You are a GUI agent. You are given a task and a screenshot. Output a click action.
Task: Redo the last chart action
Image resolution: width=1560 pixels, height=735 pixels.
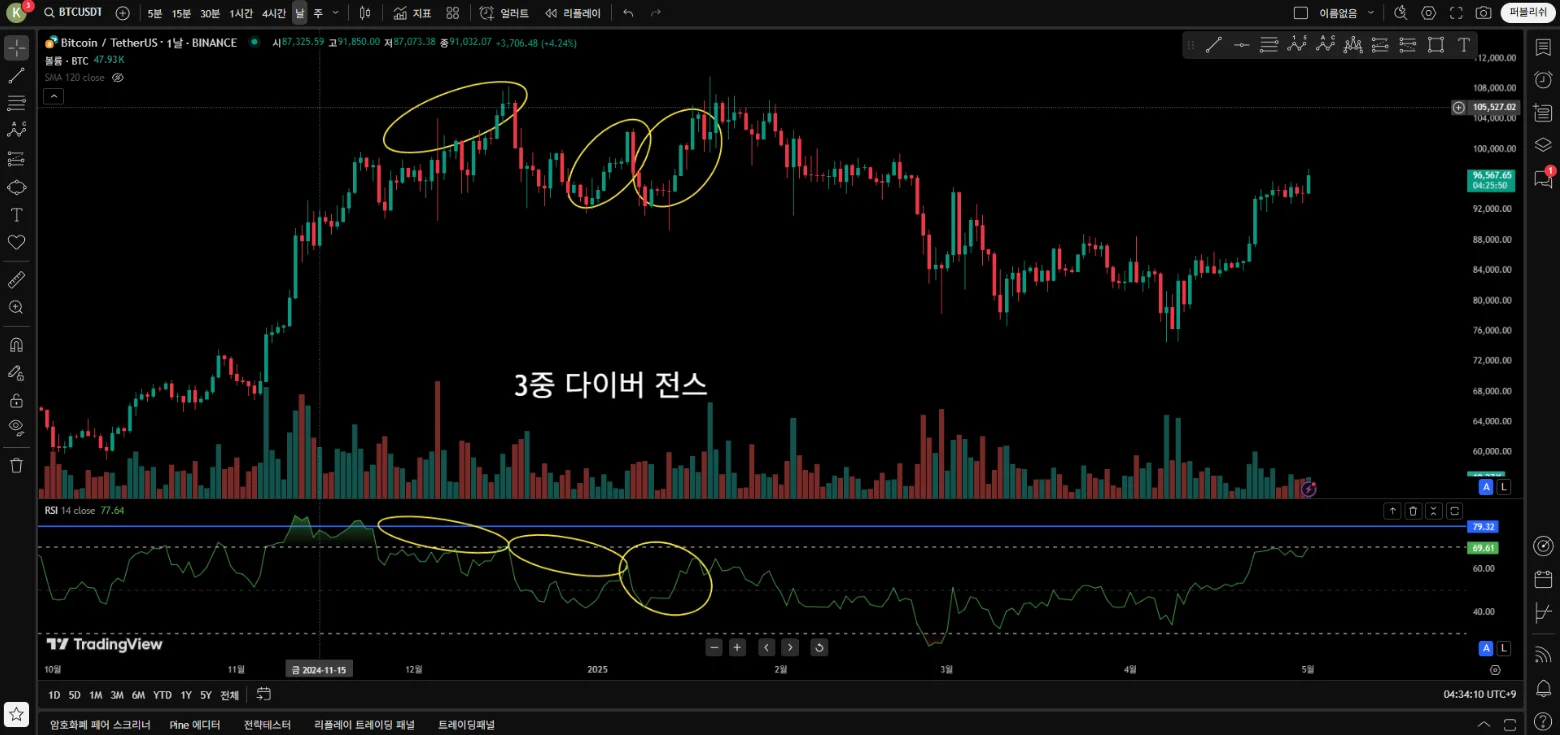tap(656, 13)
